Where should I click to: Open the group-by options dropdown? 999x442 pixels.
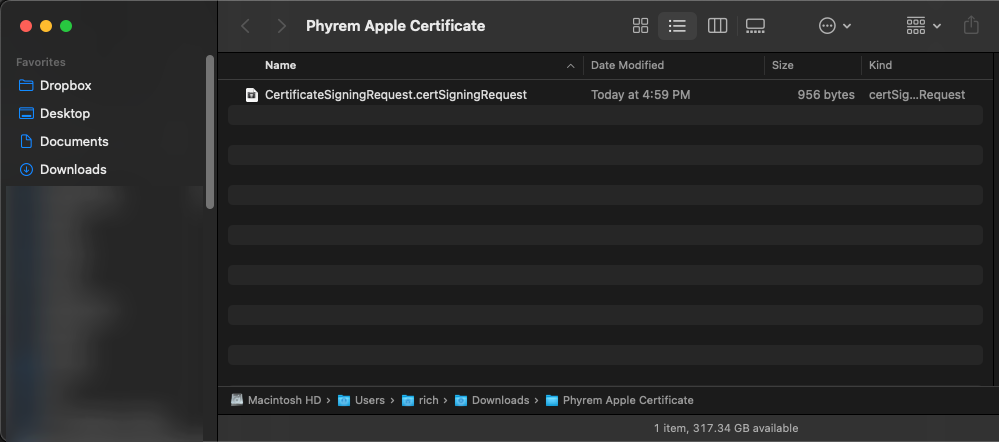pyautogui.click(x=922, y=26)
